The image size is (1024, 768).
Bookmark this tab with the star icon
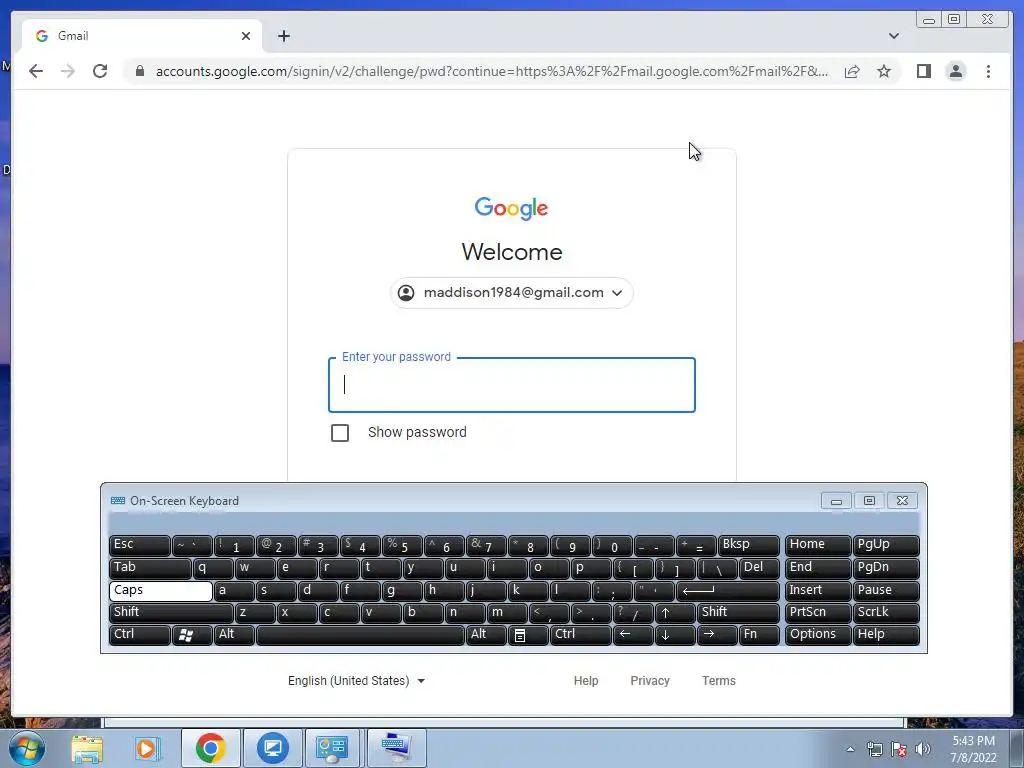884,71
